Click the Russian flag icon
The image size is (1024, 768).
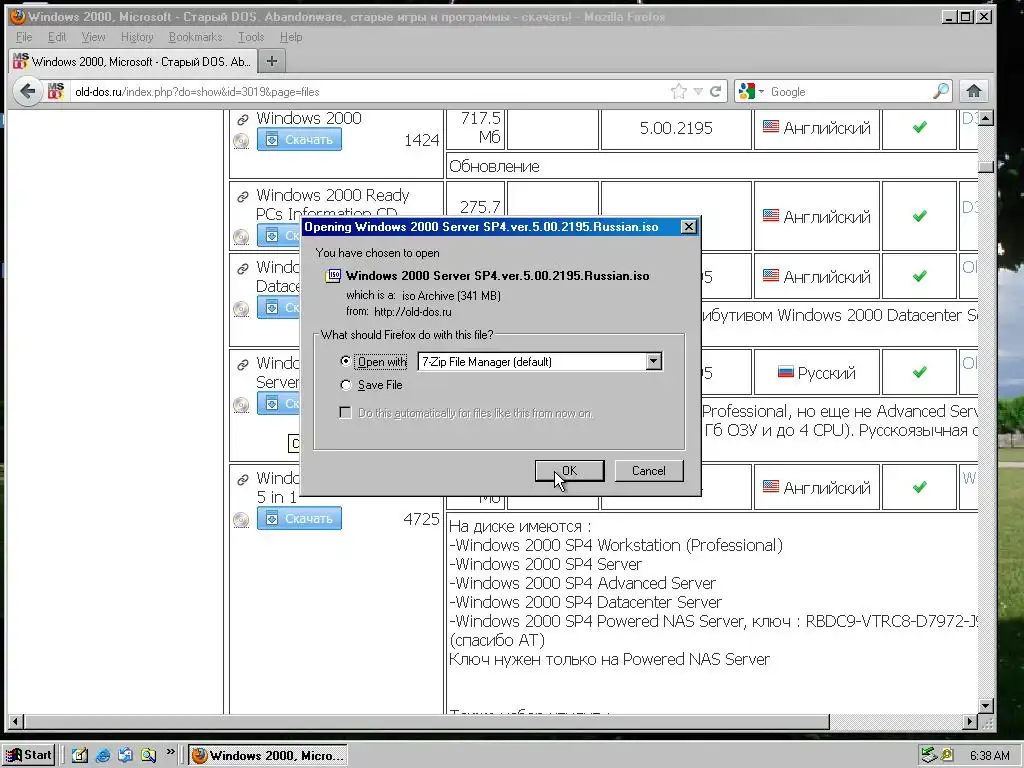pyautogui.click(x=786, y=373)
